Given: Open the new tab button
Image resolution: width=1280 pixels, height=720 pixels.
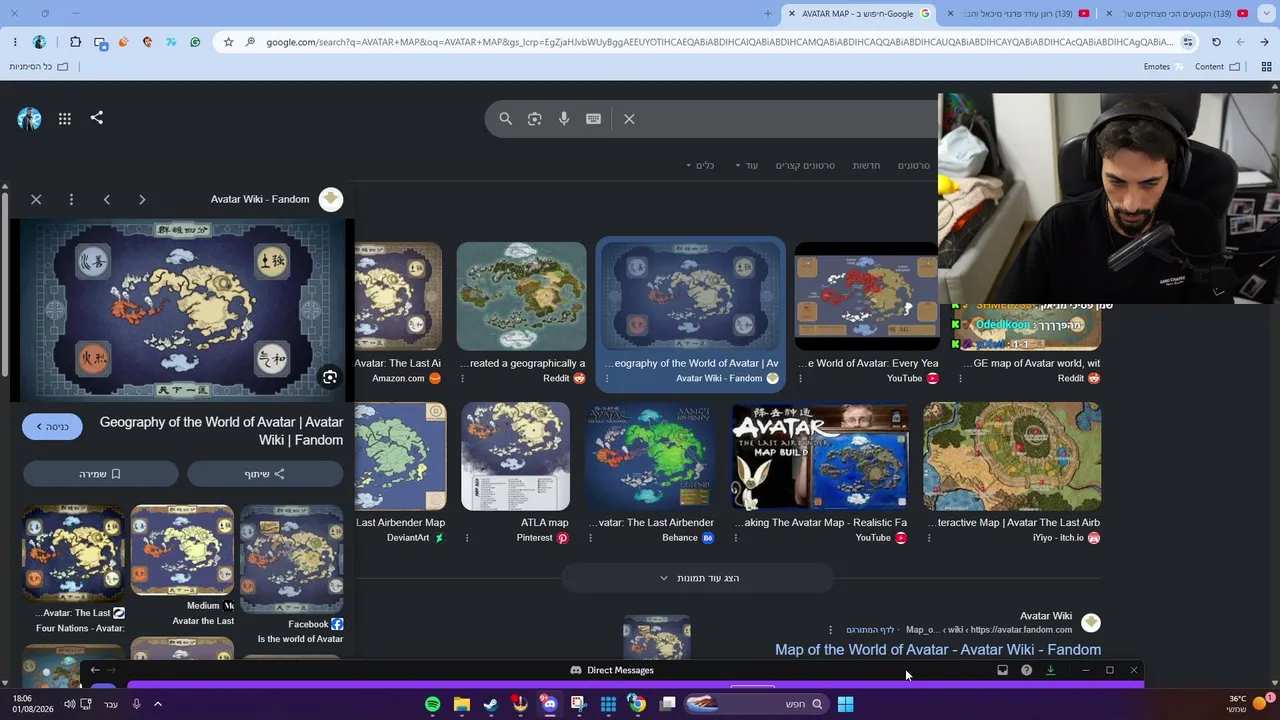Looking at the screenshot, I should point(767,13).
